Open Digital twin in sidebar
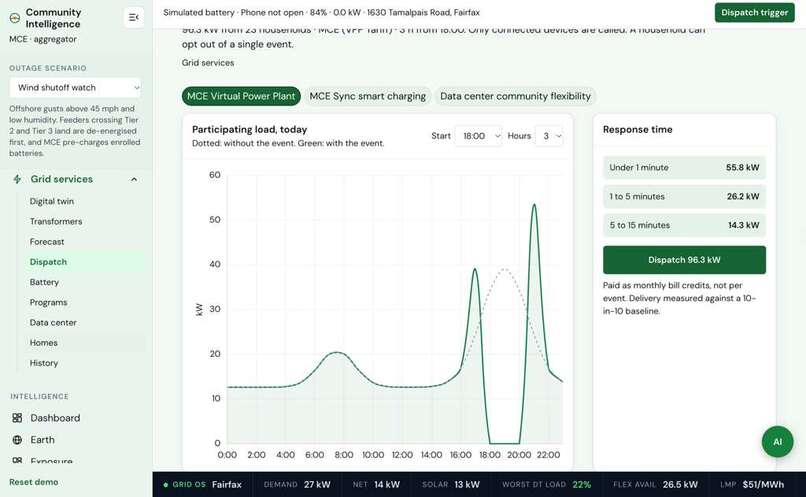This screenshot has width=806, height=497. pyautogui.click(x=52, y=201)
